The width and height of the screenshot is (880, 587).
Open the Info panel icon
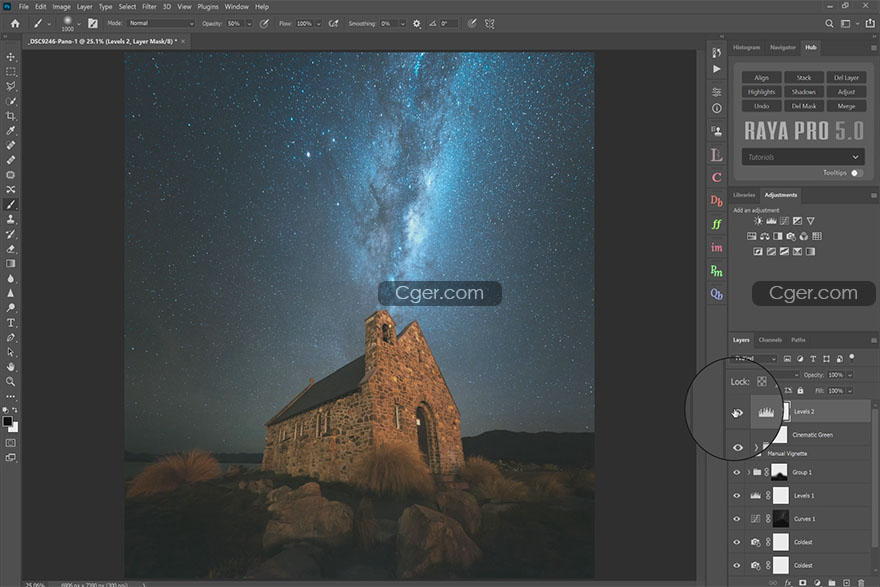click(x=717, y=108)
